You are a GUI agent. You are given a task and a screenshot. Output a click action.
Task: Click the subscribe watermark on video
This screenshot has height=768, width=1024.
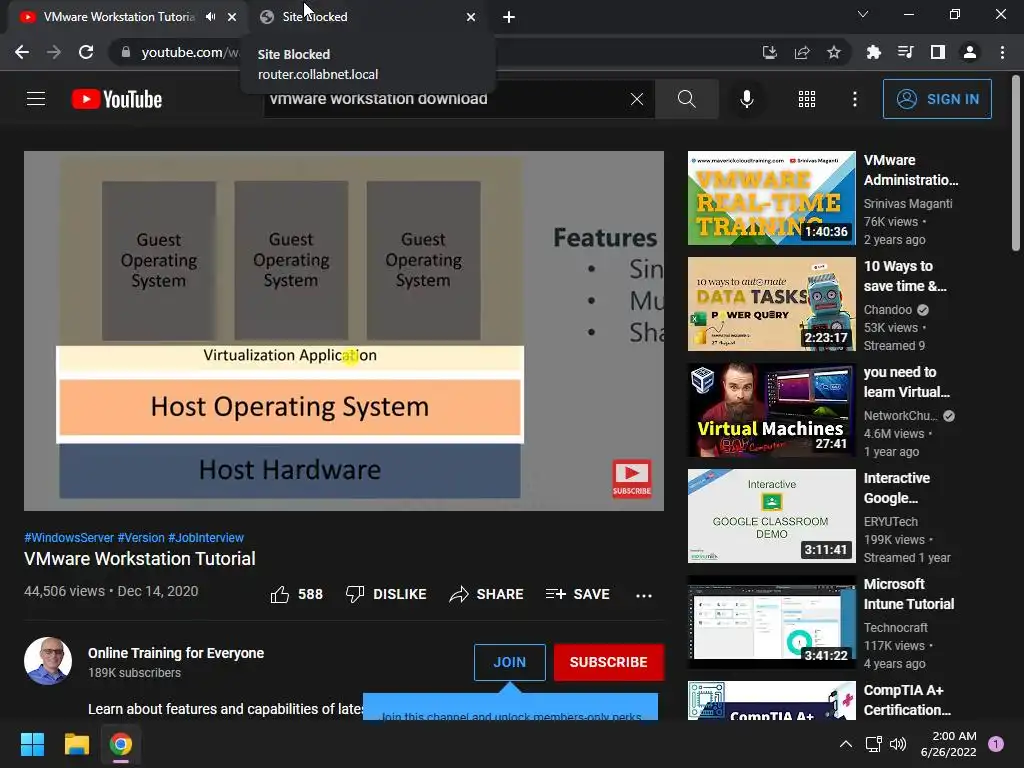(632, 479)
